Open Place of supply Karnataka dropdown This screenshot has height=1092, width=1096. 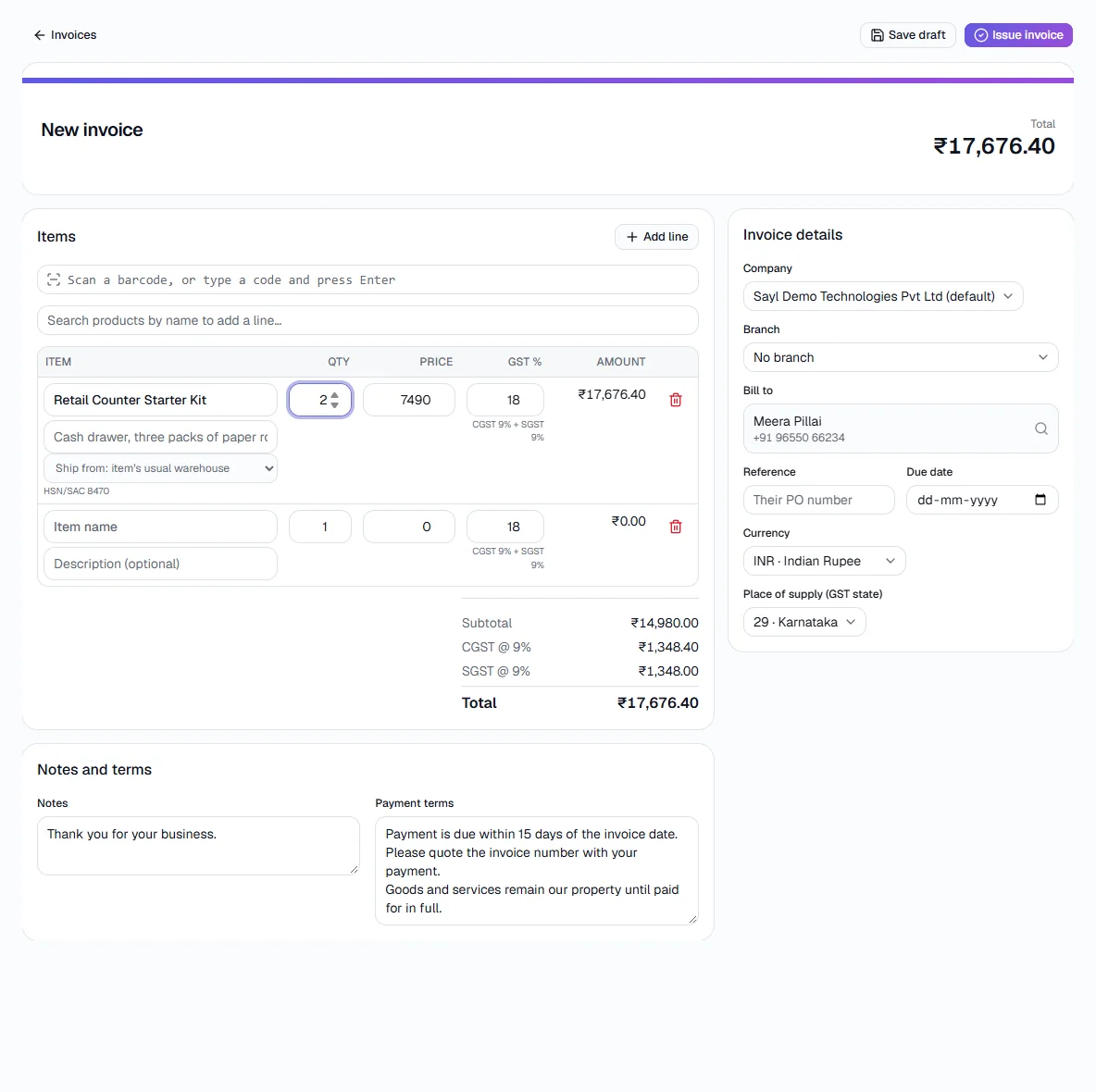803,622
